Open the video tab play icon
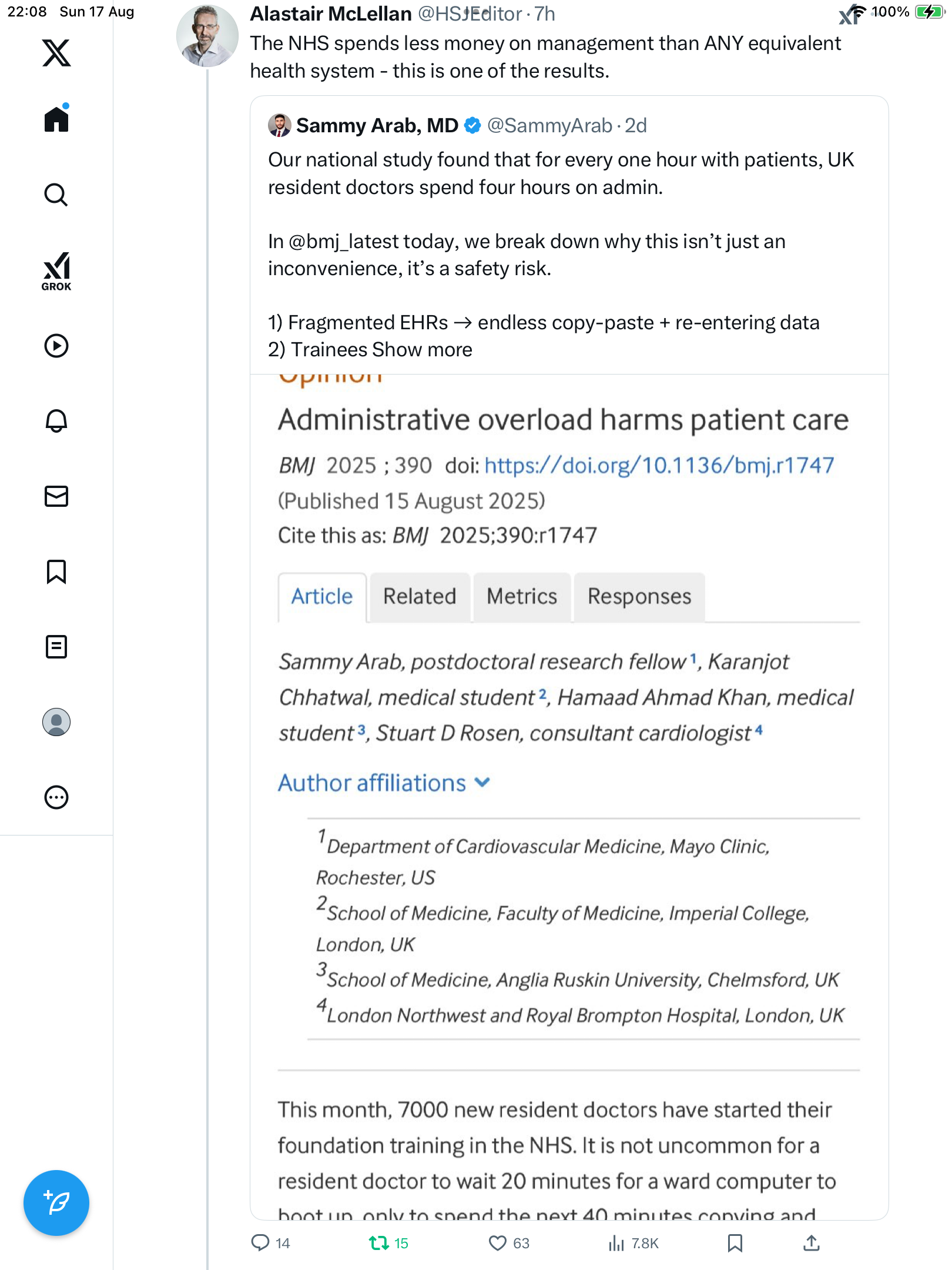 [56, 346]
